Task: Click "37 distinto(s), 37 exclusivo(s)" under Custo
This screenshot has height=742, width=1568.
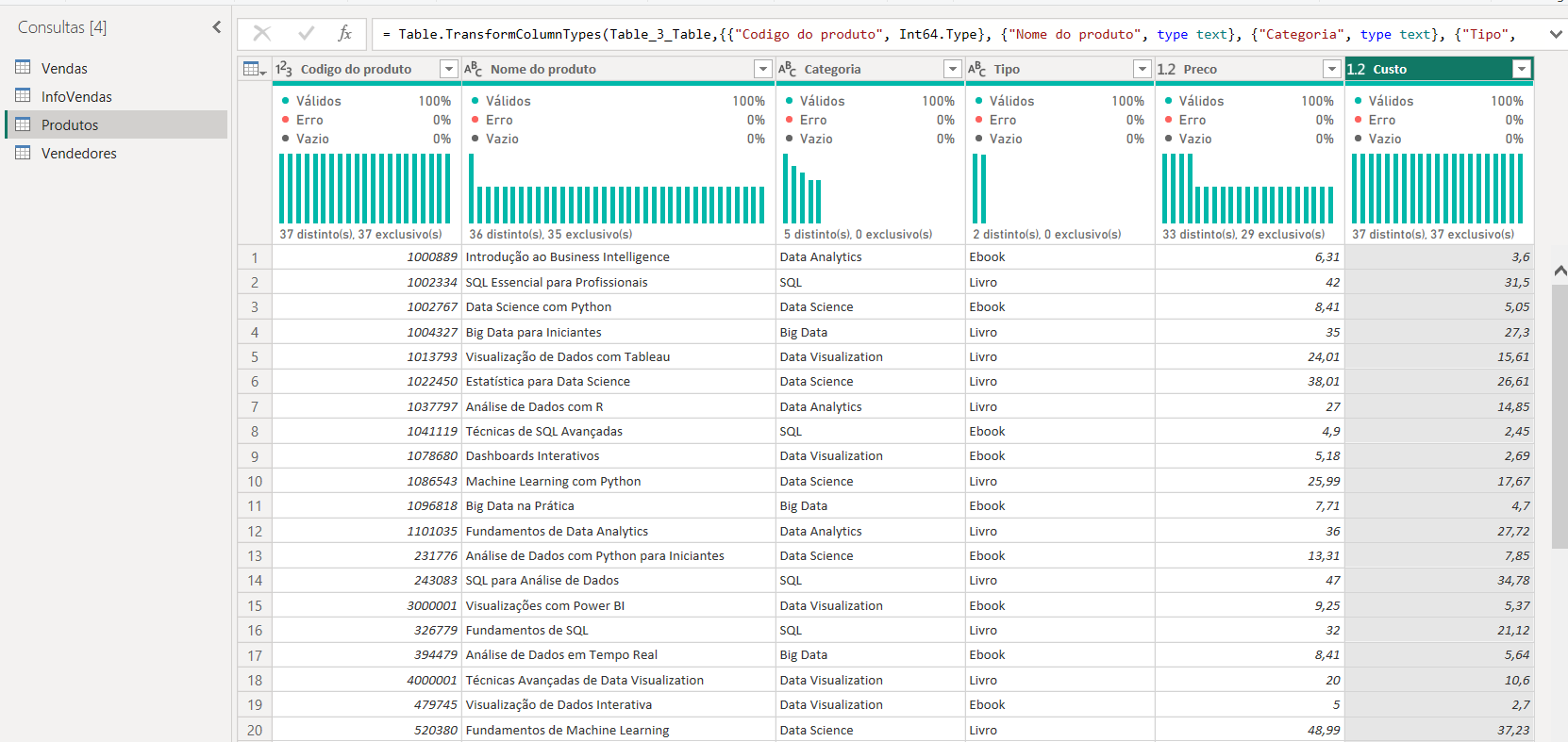Action: click(1433, 234)
